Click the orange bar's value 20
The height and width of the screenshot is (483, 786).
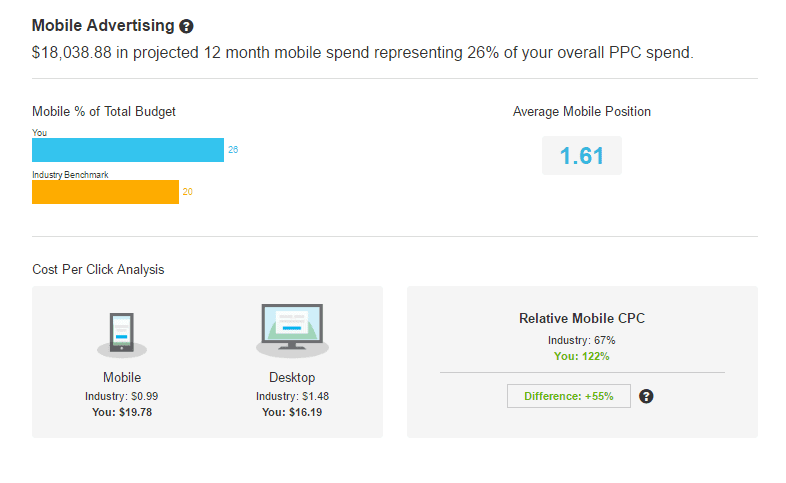tap(187, 192)
